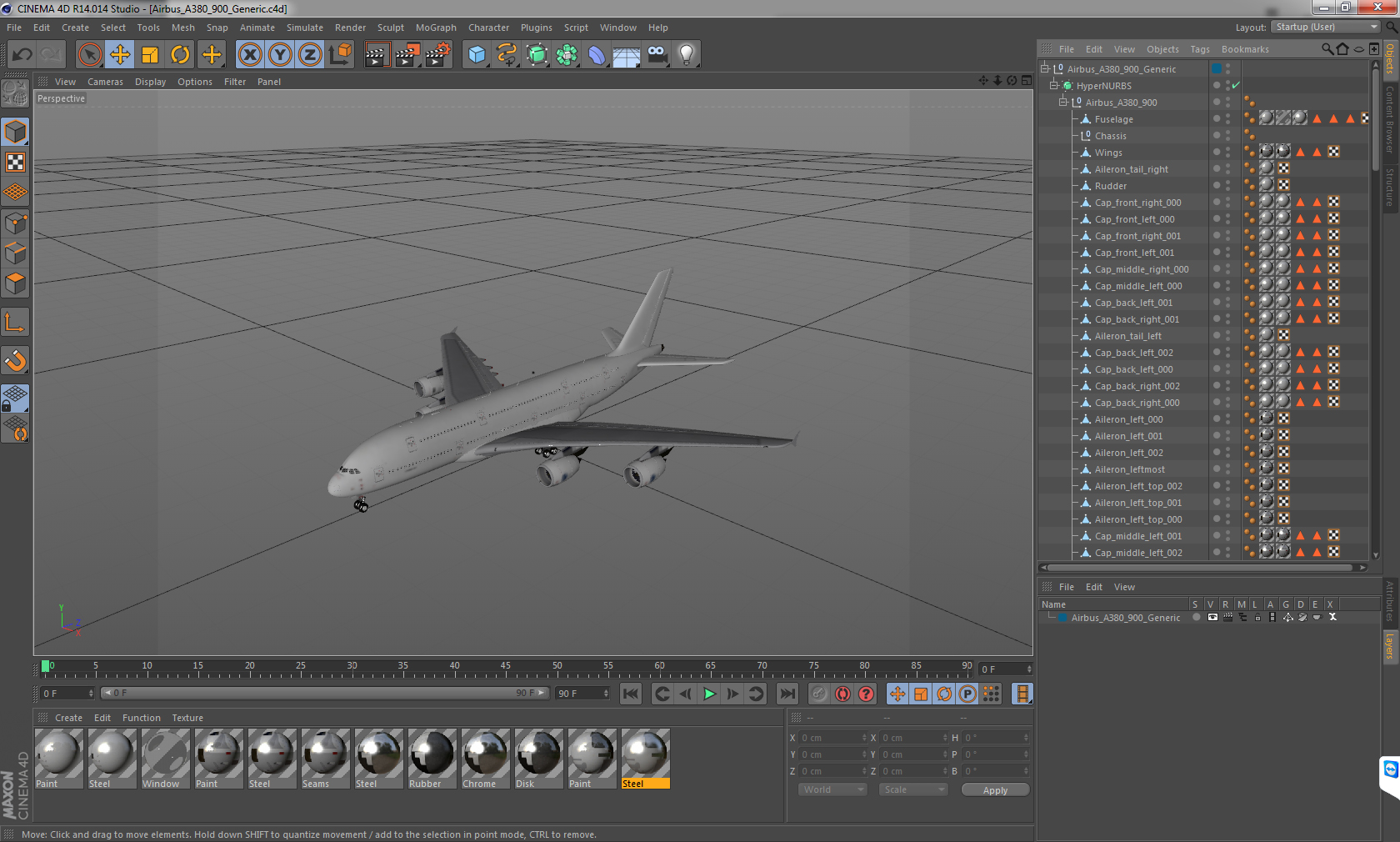Open the Layout dropdown Startup (User)

[1325, 27]
